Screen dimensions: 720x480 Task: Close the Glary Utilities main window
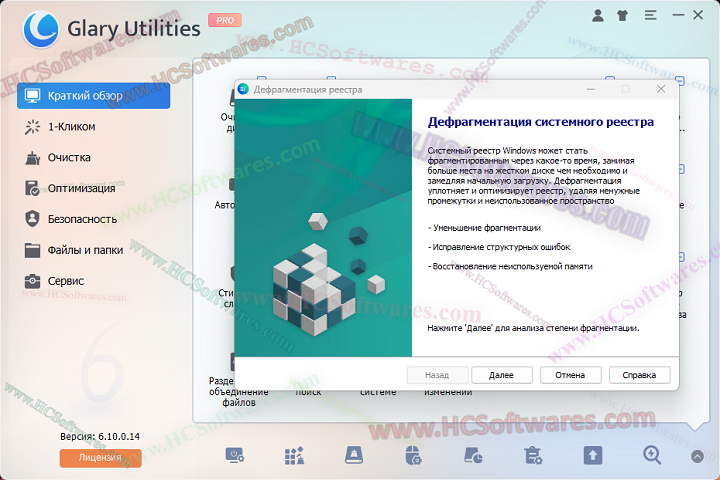[x=698, y=15]
